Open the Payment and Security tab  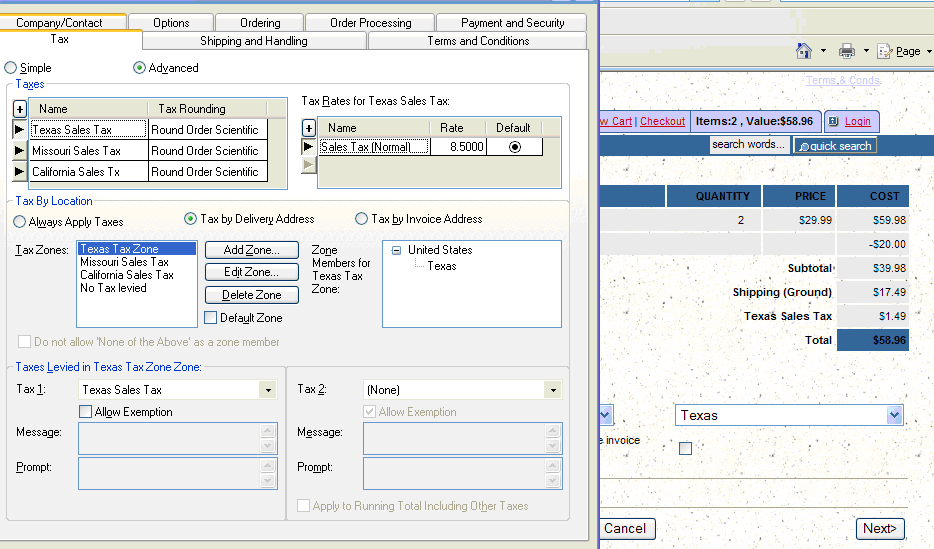coord(512,22)
